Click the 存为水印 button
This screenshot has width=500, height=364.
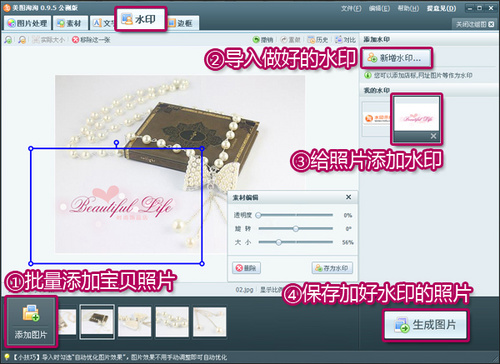[x=332, y=268]
